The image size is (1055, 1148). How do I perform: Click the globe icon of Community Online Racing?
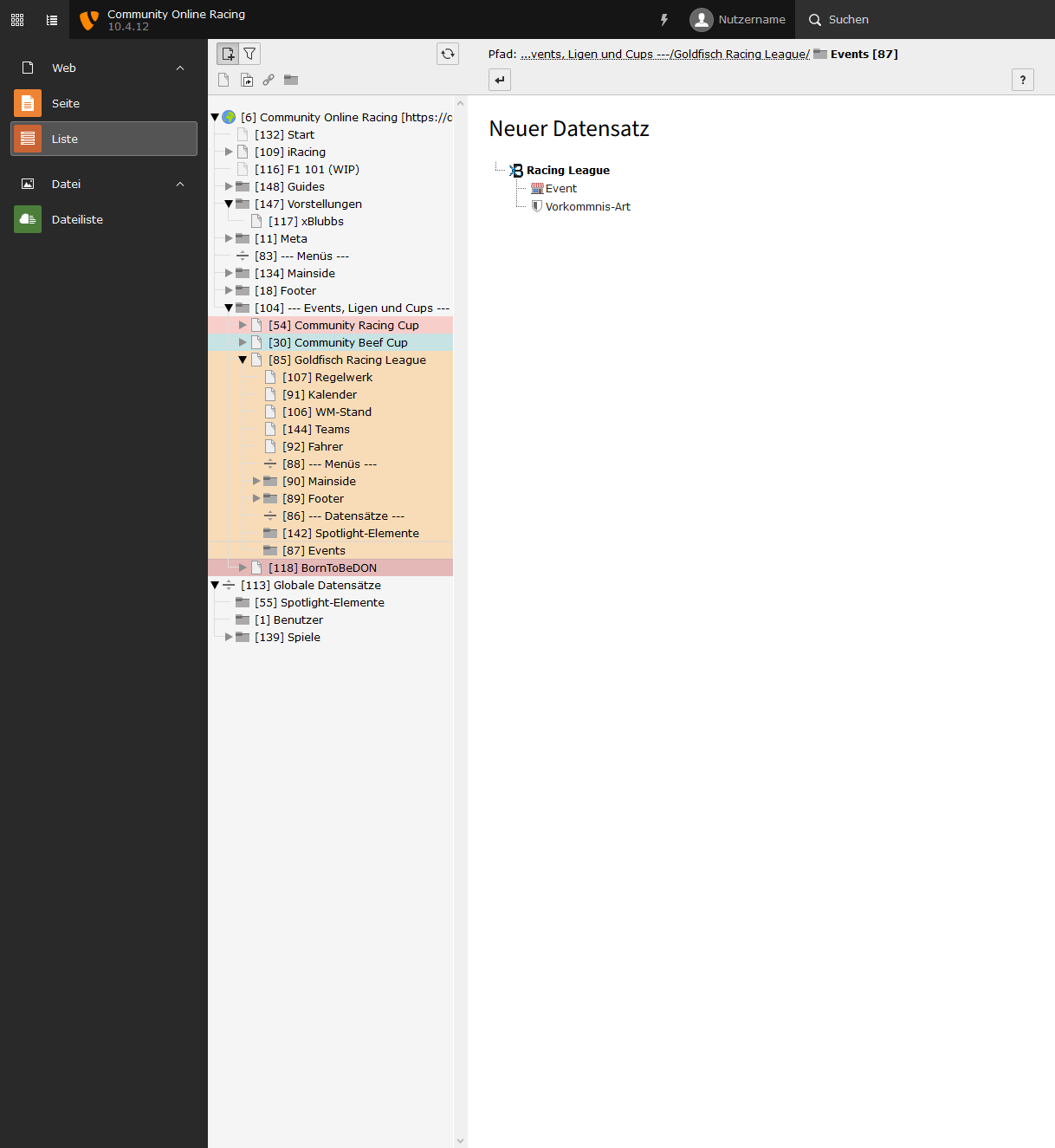pyautogui.click(x=229, y=117)
